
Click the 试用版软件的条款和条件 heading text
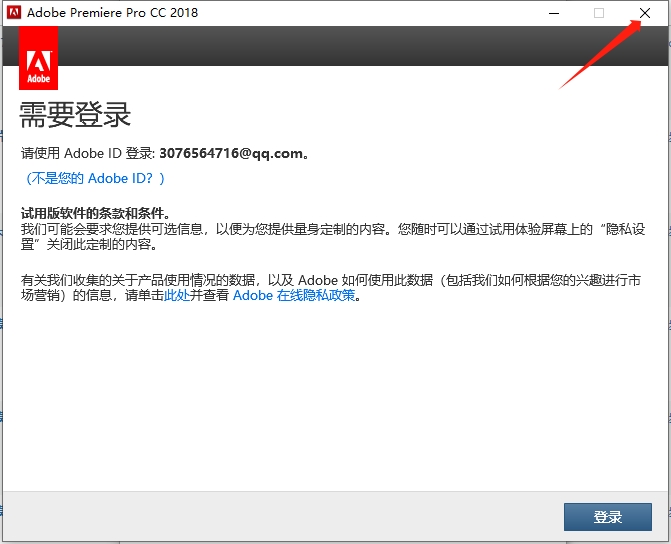[95, 213]
